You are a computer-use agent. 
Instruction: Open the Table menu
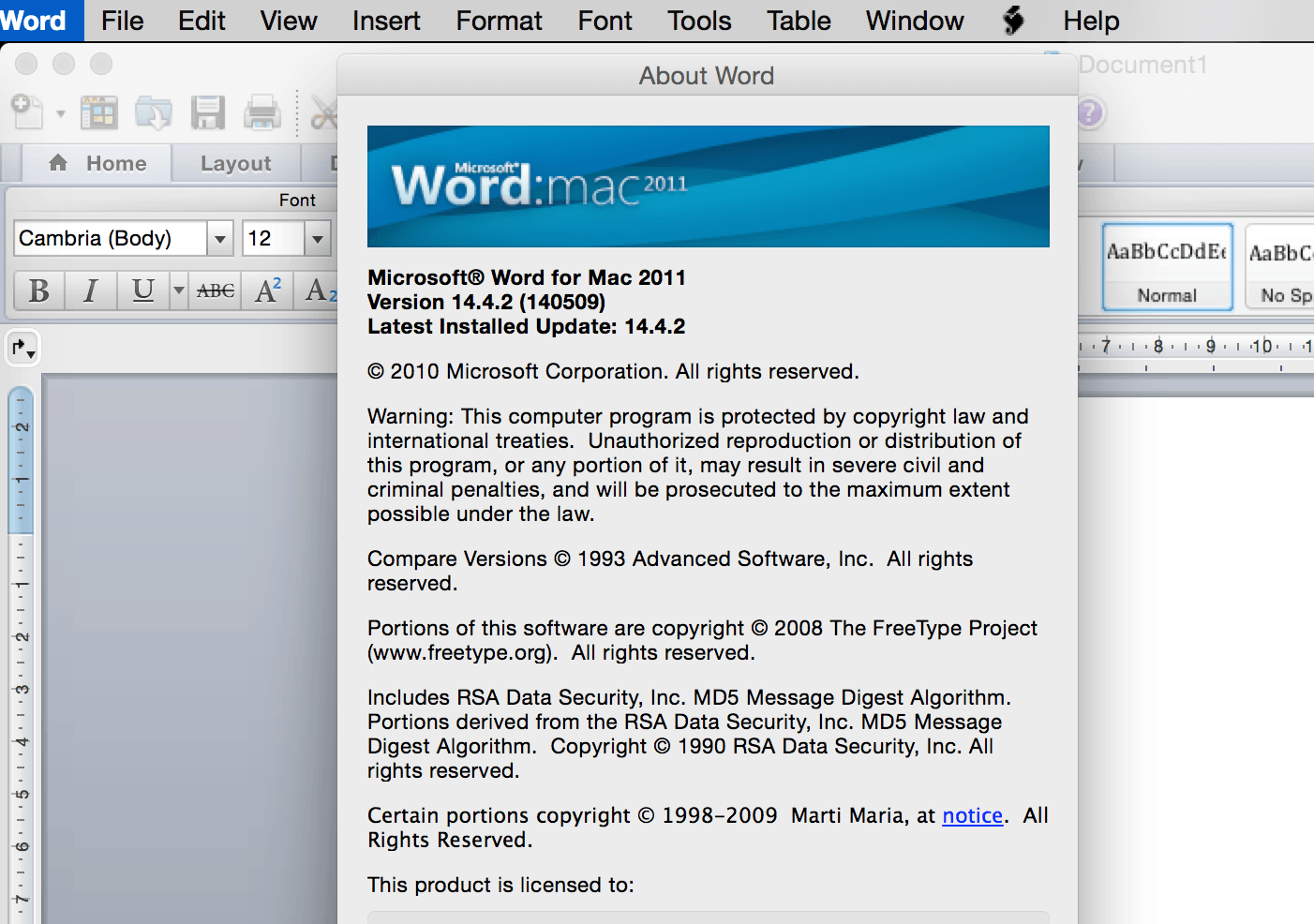799,21
